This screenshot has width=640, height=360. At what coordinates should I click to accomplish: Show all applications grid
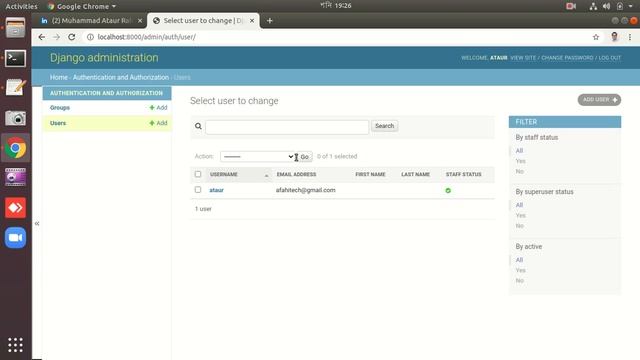pos(16,345)
